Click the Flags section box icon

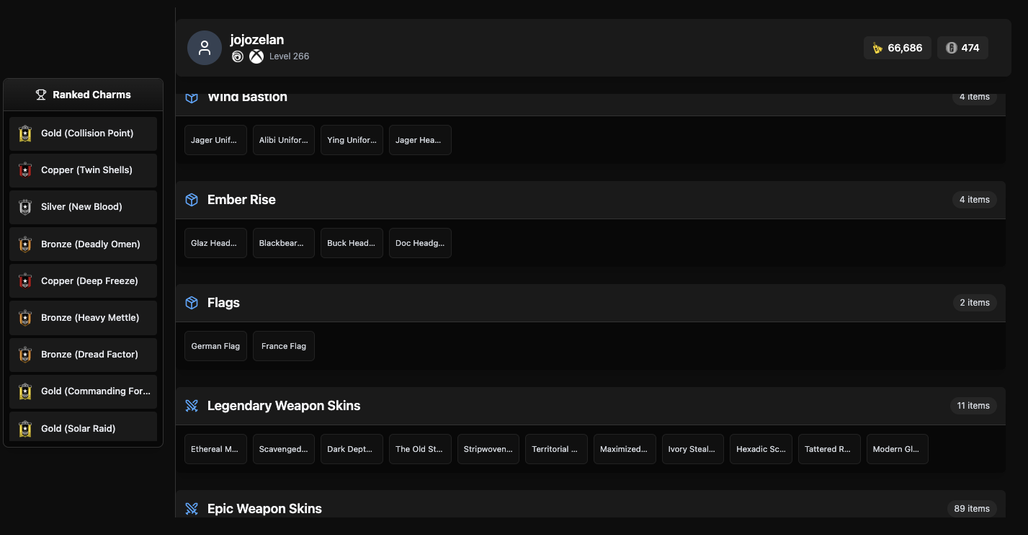(191, 302)
